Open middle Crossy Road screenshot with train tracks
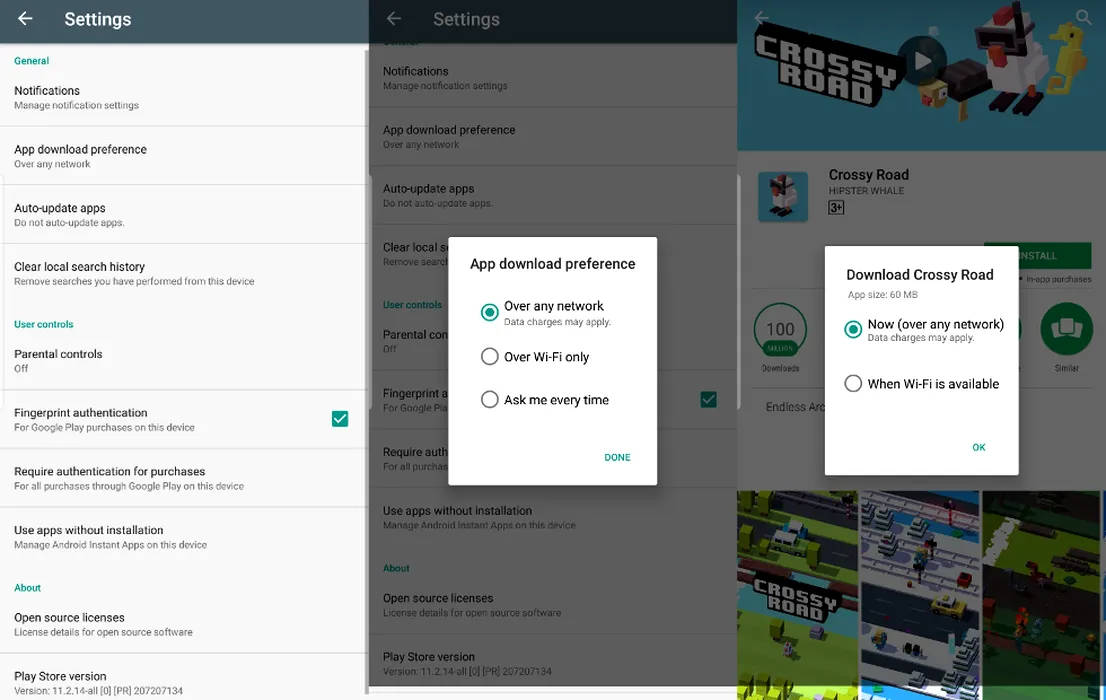The width and height of the screenshot is (1106, 700). tap(920, 596)
